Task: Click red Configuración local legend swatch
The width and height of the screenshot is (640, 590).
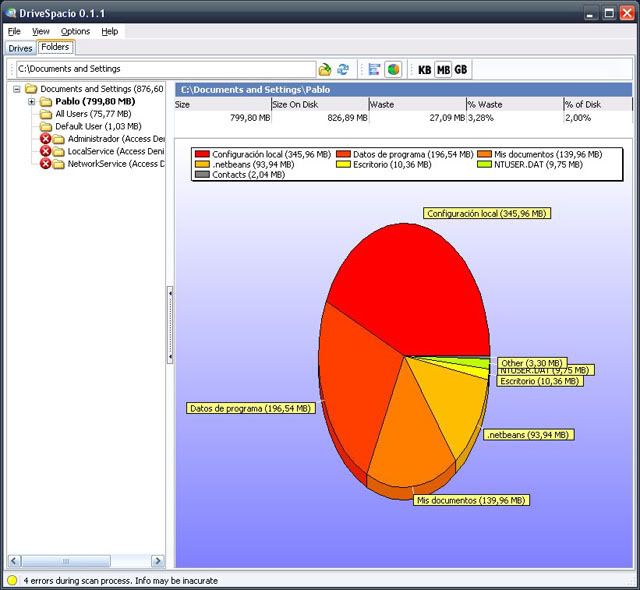Action: coord(202,155)
